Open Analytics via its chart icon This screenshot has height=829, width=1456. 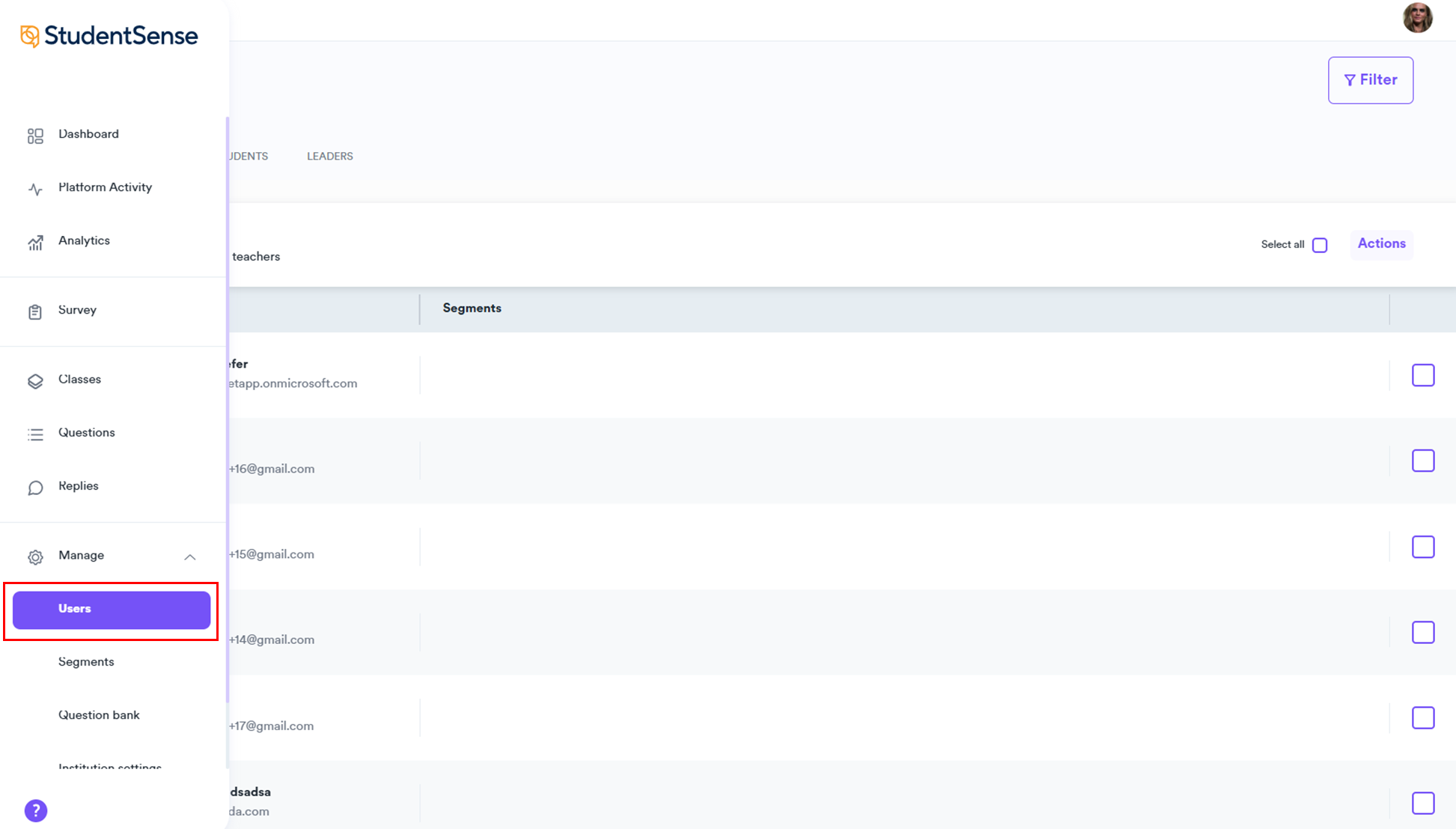(x=35, y=243)
